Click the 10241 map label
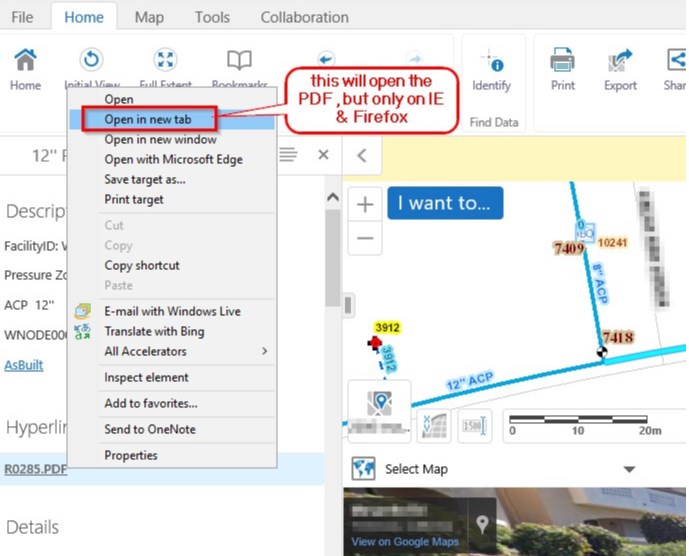The width and height of the screenshot is (689, 556). 613,243
